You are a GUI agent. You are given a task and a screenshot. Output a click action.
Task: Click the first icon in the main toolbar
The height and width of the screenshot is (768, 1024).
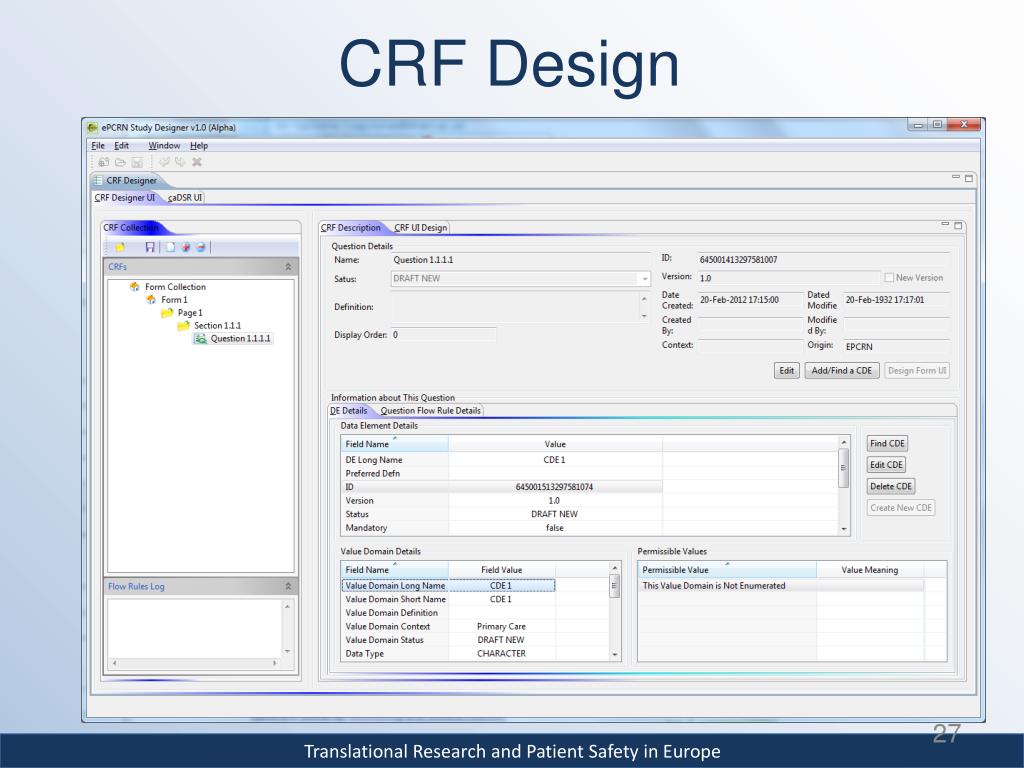103,162
